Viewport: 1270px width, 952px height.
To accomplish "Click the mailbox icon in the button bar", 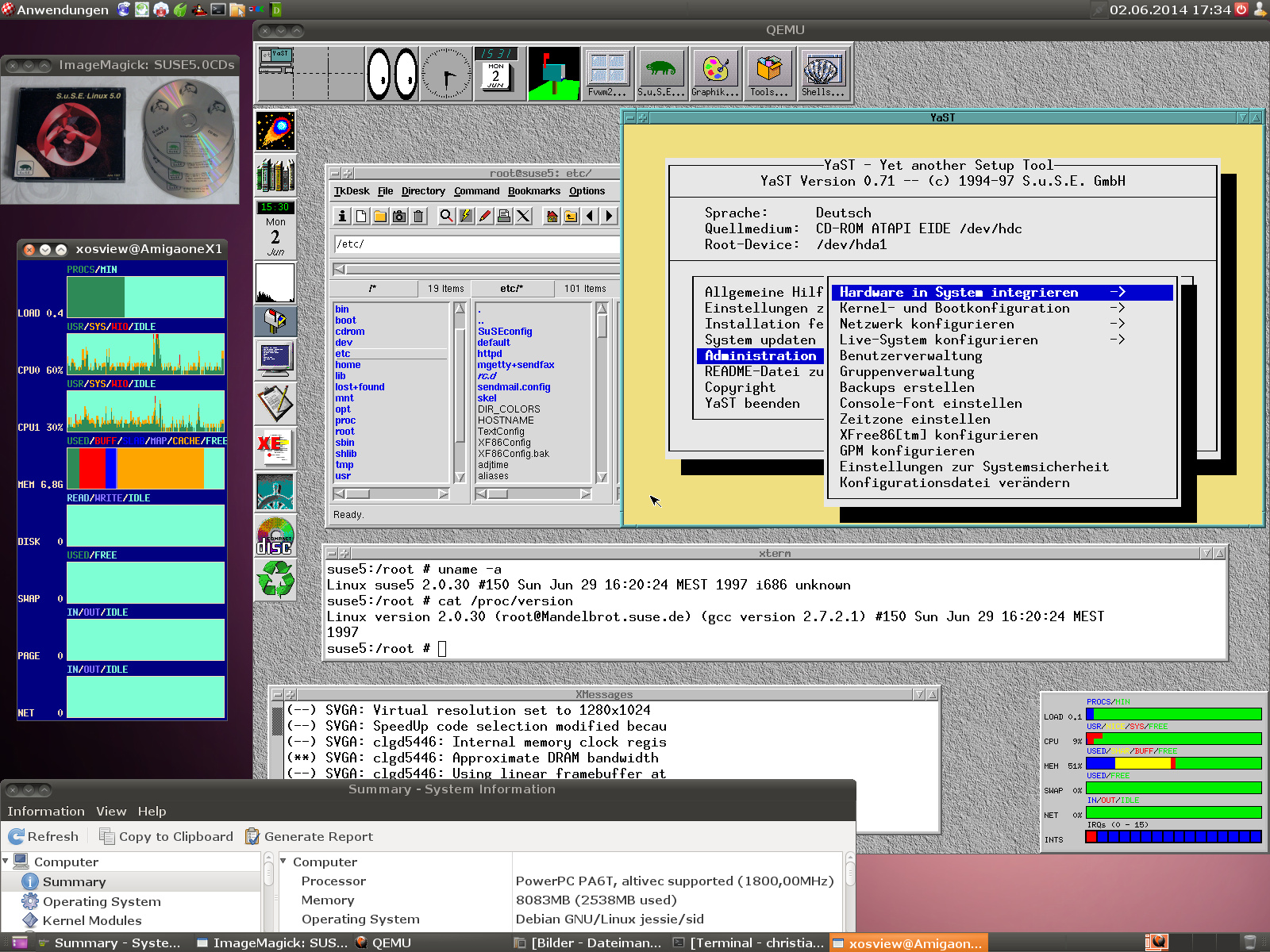I will [x=554, y=73].
